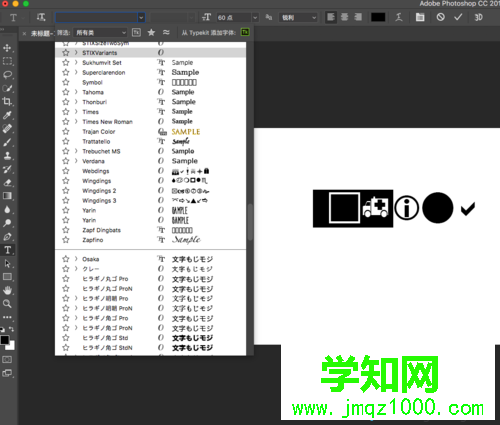Left align the text
The width and height of the screenshot is (500, 425).
[x=331, y=17]
